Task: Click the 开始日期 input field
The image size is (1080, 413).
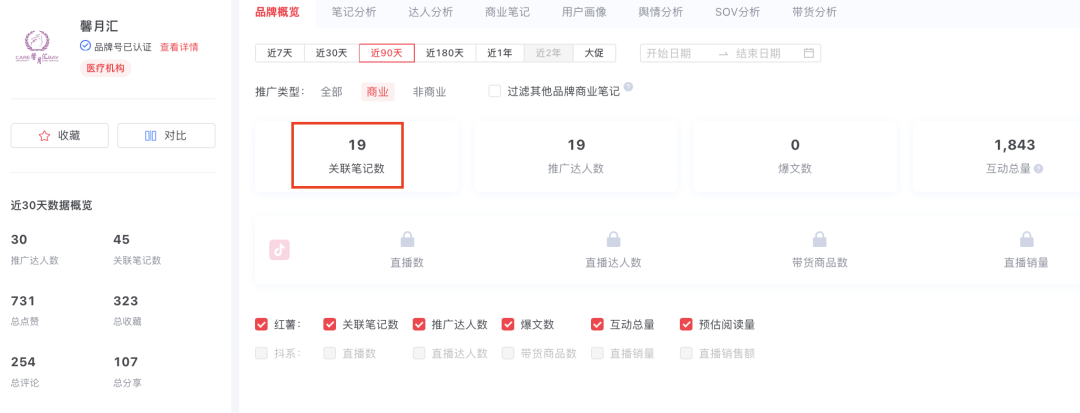Action: point(675,53)
